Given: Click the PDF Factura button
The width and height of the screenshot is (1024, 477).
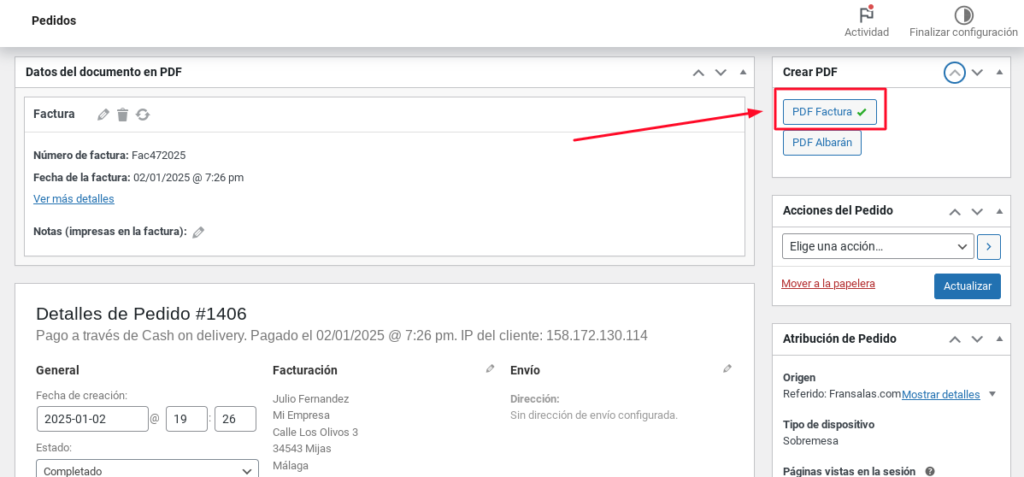Looking at the screenshot, I should (829, 112).
